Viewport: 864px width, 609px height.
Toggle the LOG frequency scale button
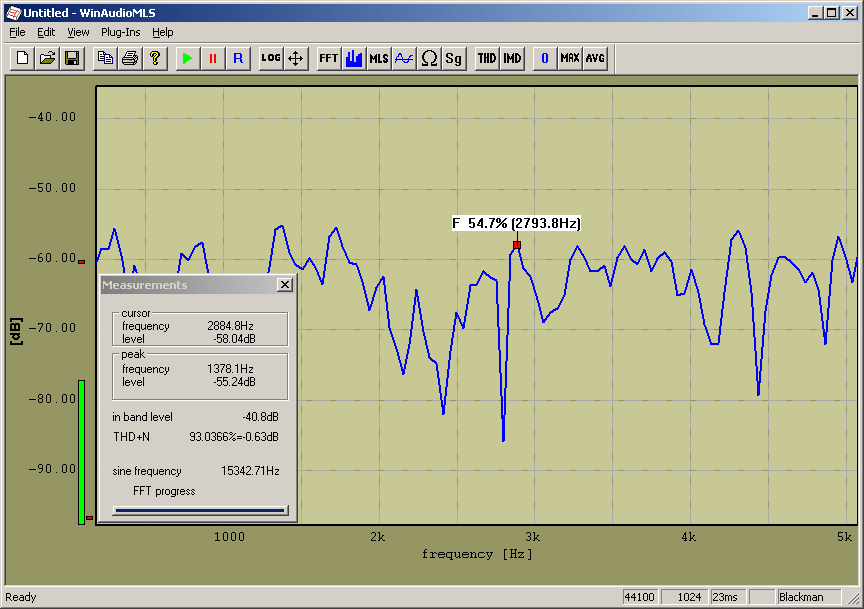271,58
